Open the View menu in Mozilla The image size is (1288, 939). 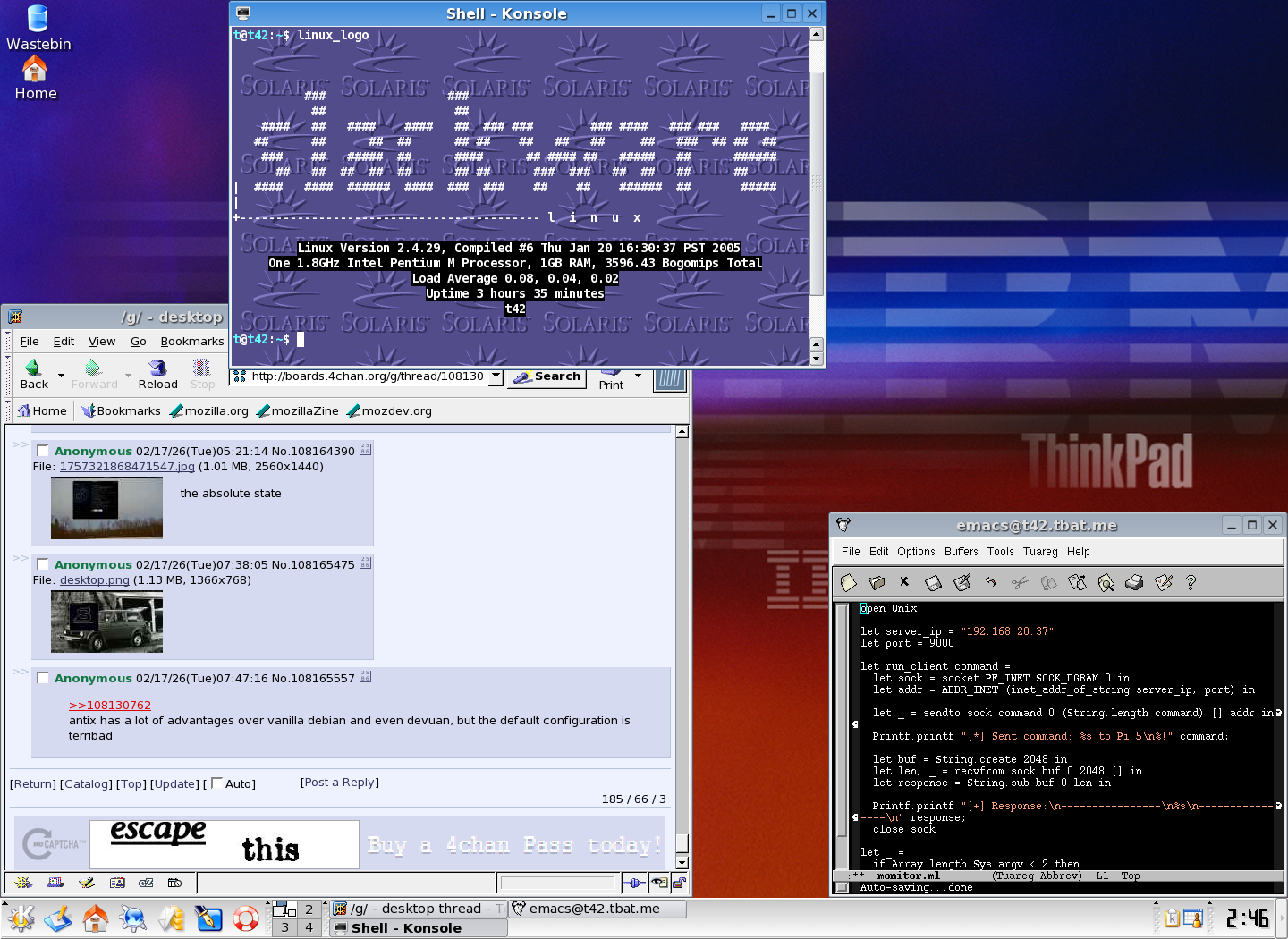(x=102, y=342)
